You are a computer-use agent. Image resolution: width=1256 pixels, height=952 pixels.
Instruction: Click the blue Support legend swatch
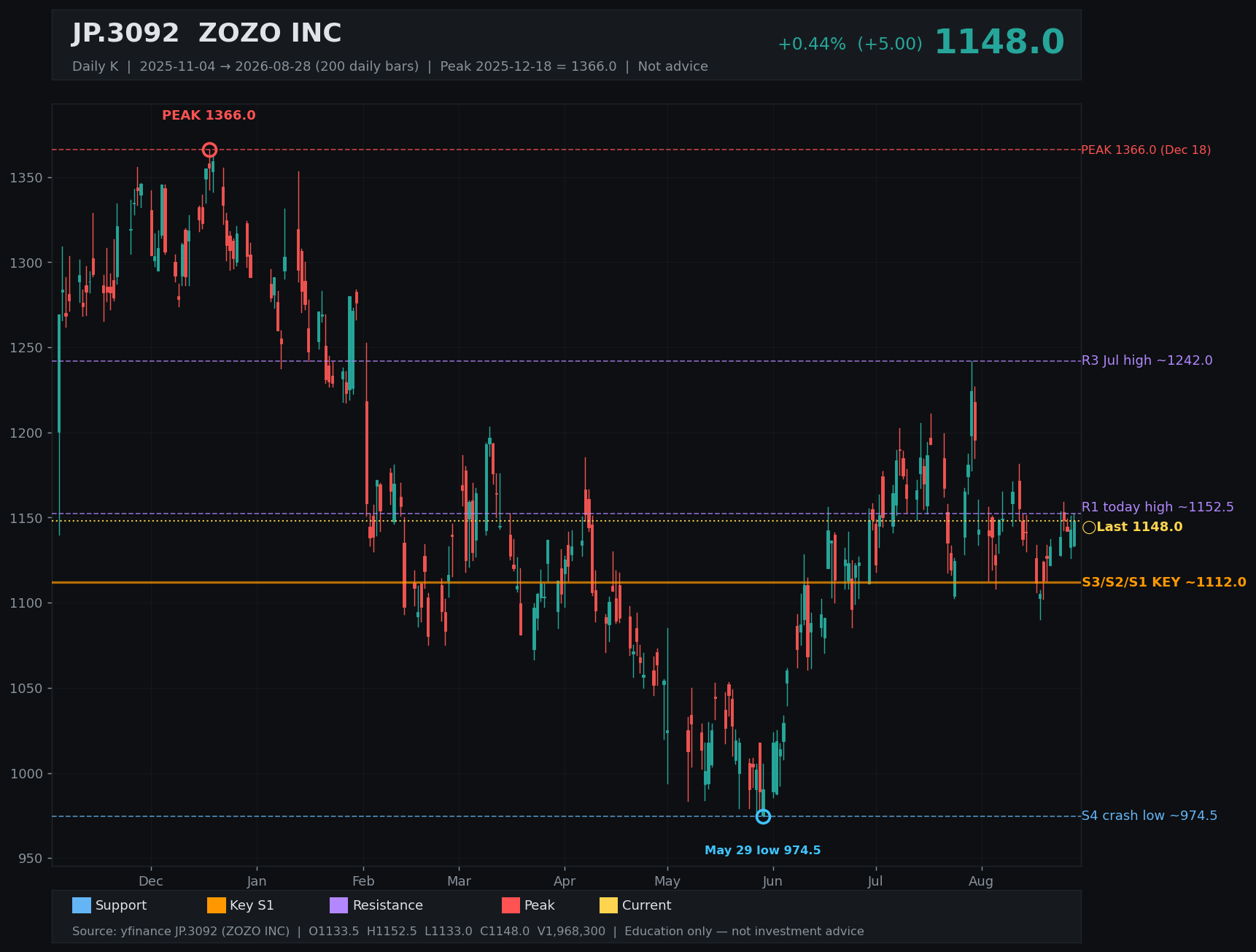point(82,905)
